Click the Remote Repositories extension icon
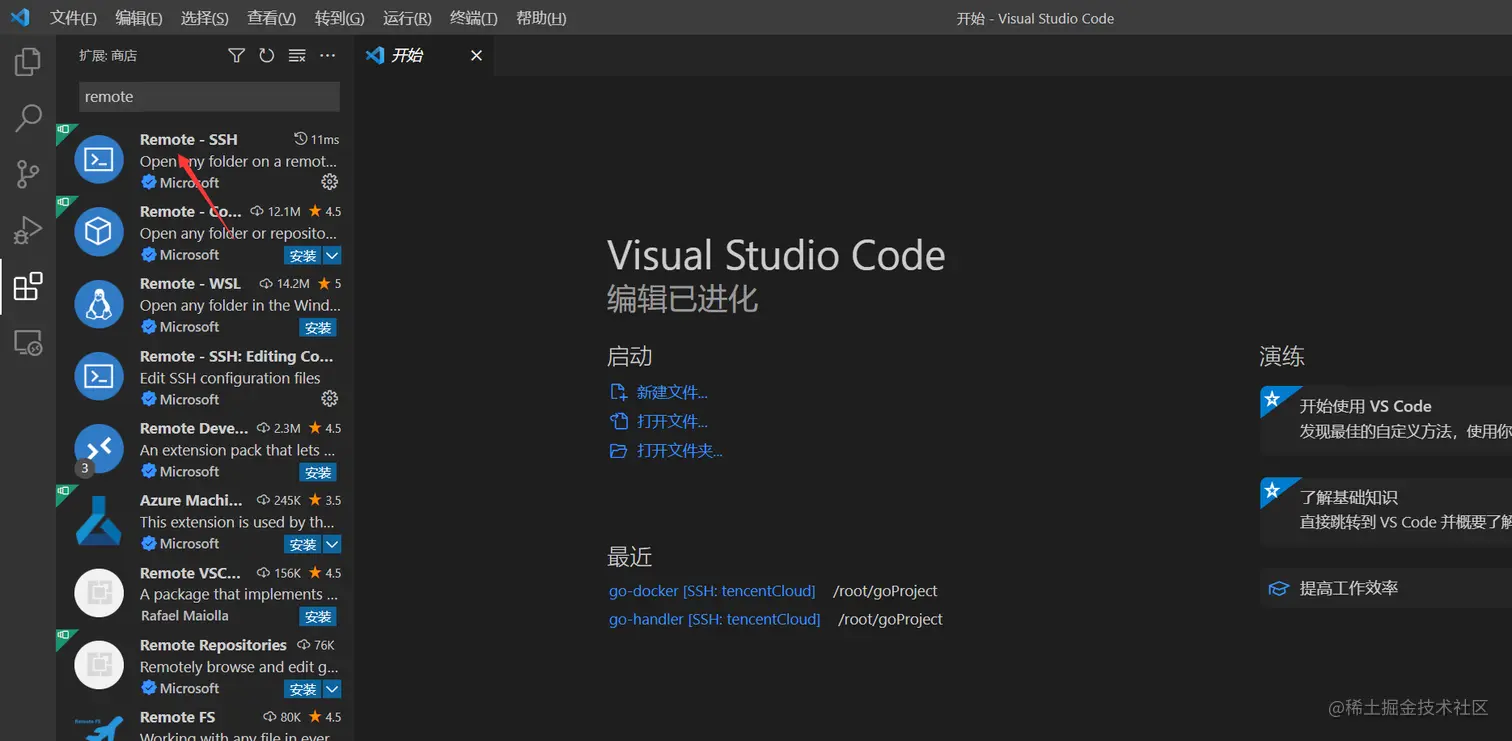Image resolution: width=1512 pixels, height=741 pixels. coord(99,665)
